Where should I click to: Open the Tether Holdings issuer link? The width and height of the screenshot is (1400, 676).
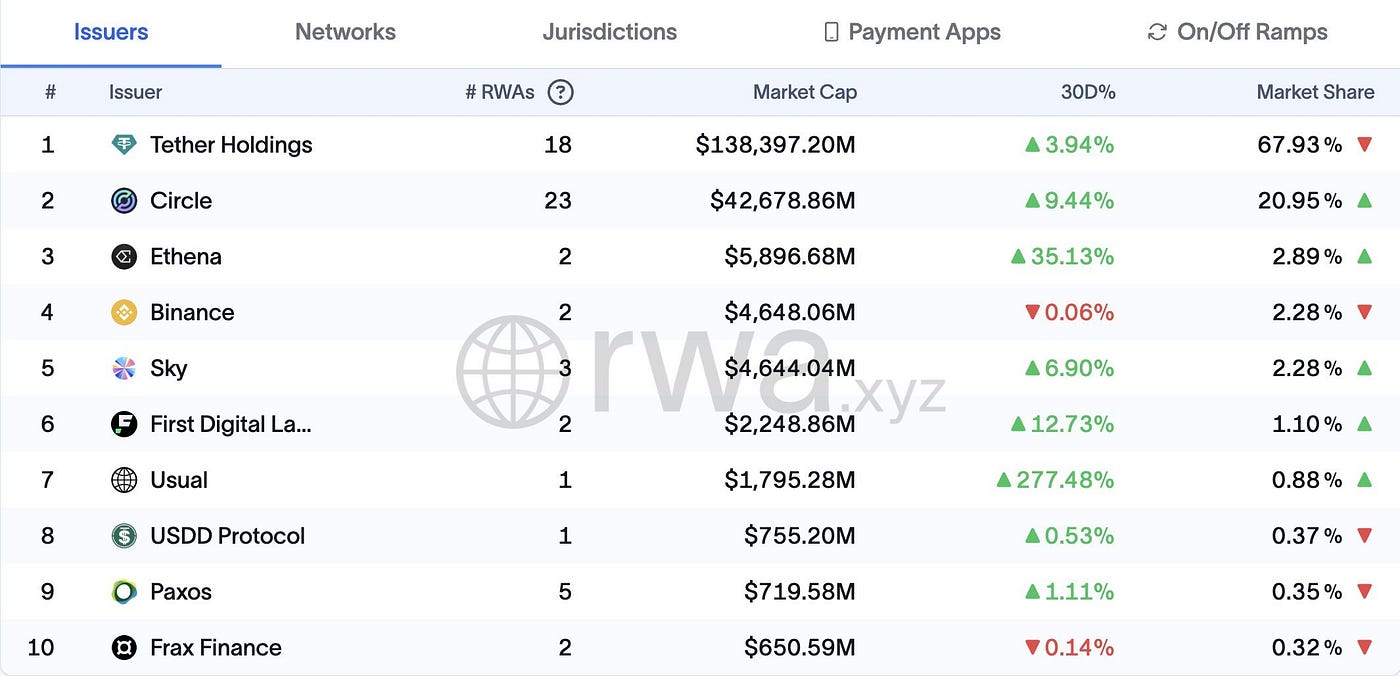pos(231,145)
